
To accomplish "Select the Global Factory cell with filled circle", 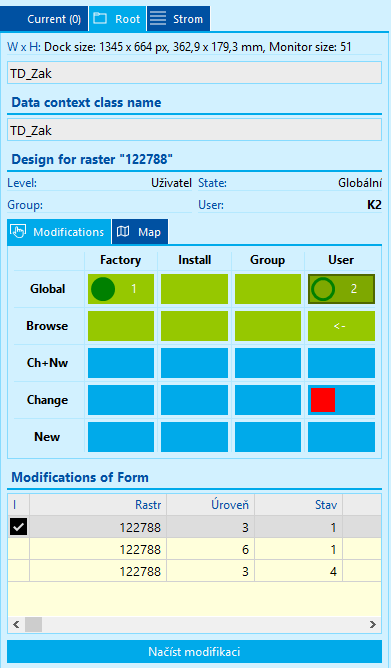I will 121,289.
